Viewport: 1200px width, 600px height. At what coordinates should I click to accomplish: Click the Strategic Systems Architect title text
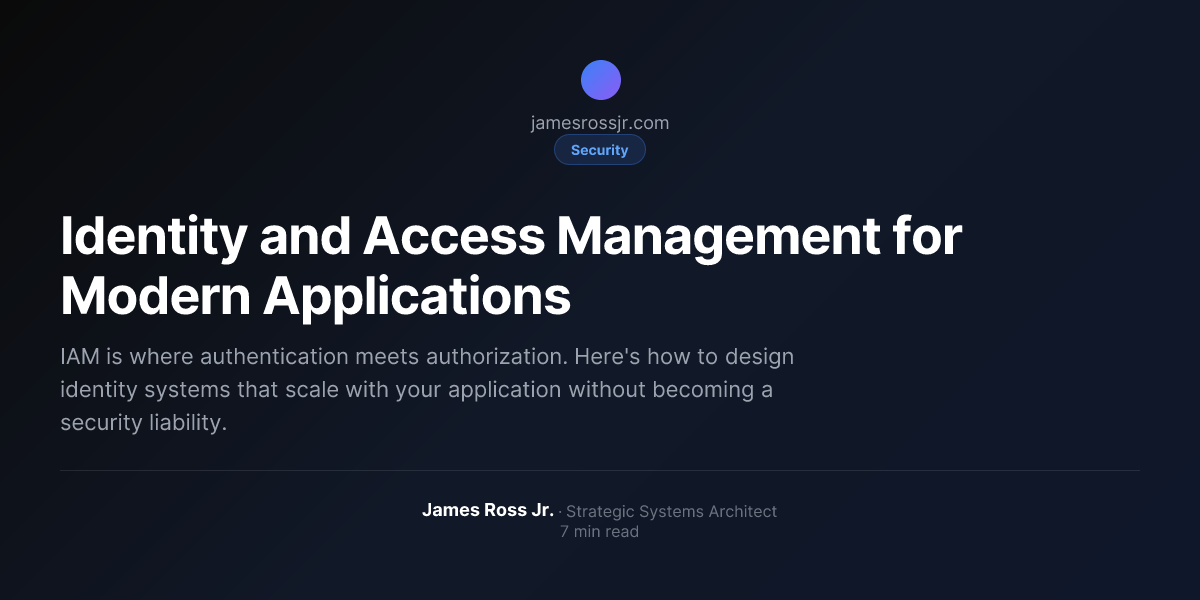tap(671, 511)
